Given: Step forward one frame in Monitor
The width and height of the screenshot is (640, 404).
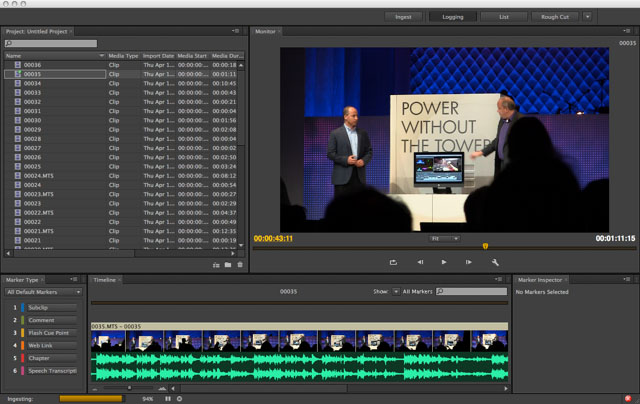Looking at the screenshot, I should tap(468, 262).
